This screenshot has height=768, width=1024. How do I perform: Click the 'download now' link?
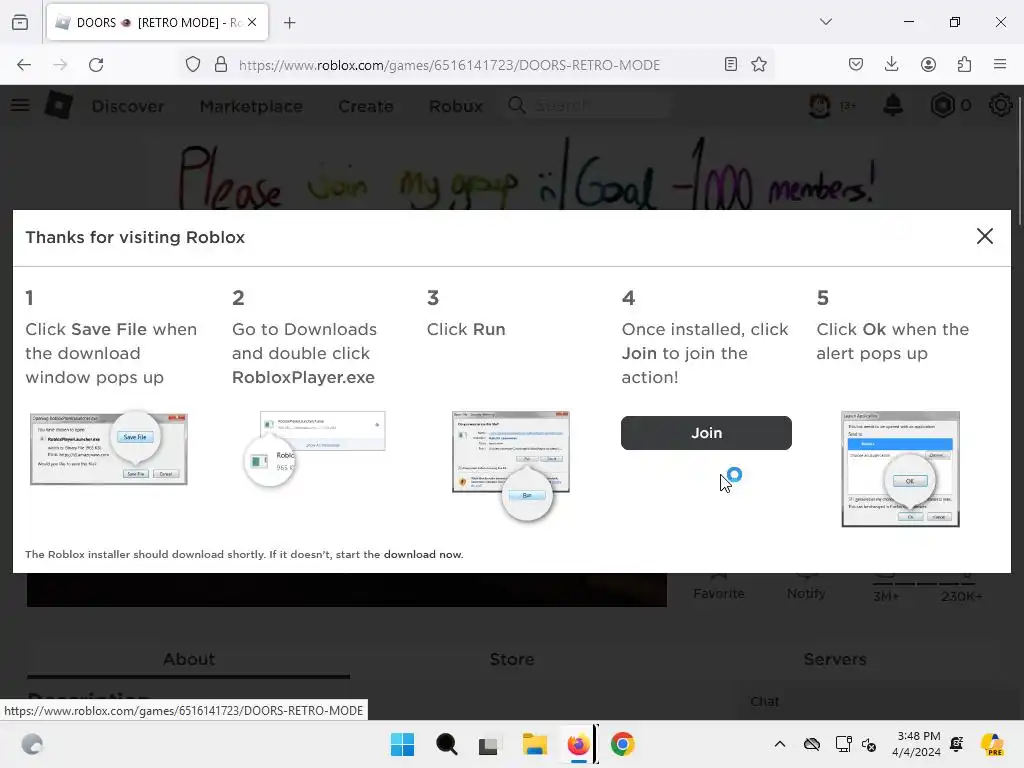423,554
